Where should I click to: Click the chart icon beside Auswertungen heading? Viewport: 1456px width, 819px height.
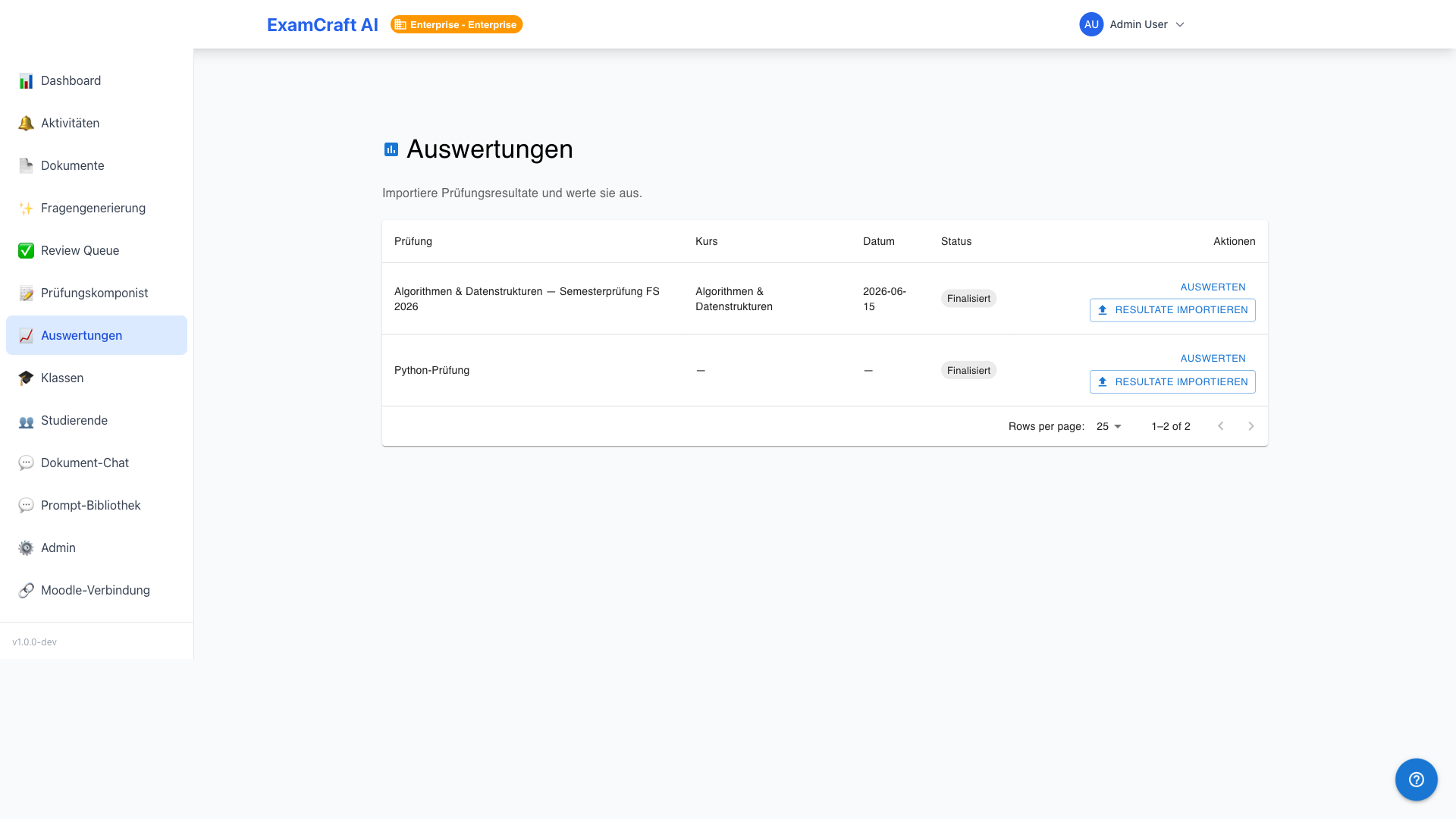pos(391,149)
